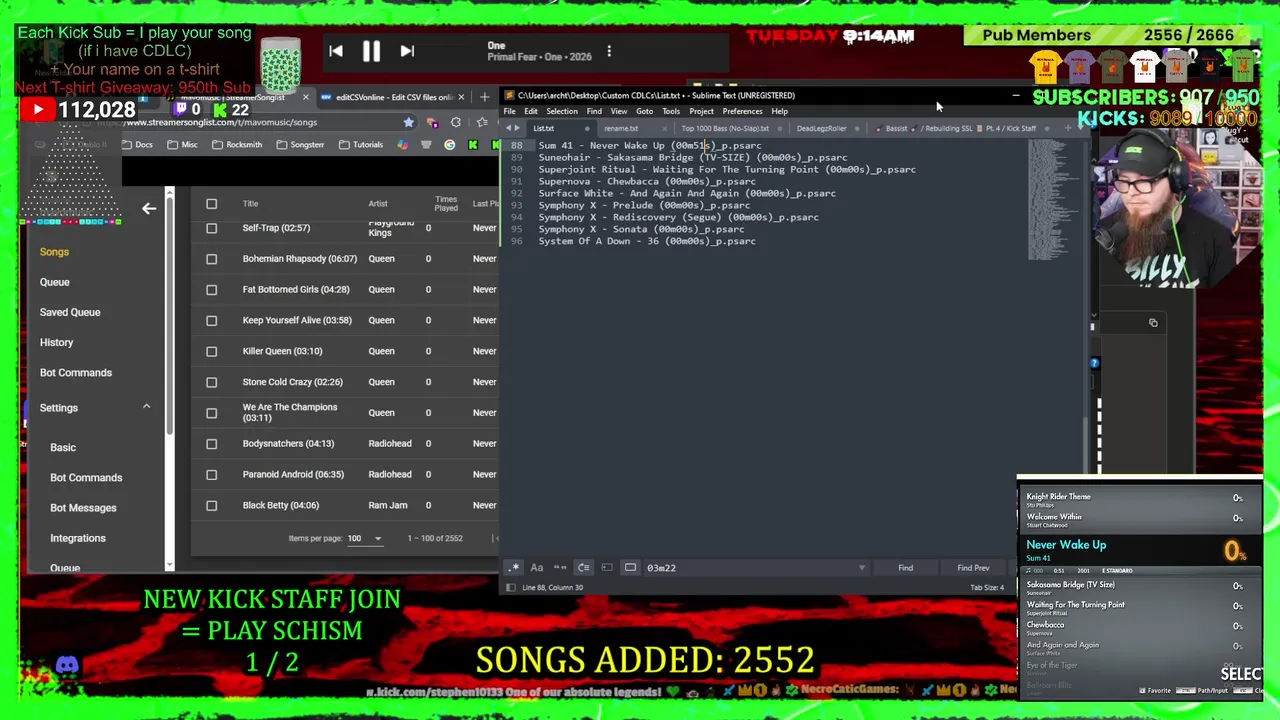Click the Tab Size: 4 status item
The image size is (1280, 720).
(x=987, y=587)
